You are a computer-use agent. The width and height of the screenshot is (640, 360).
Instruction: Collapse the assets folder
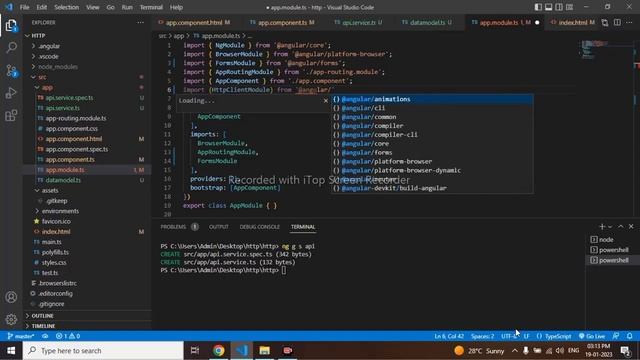click(x=50, y=190)
